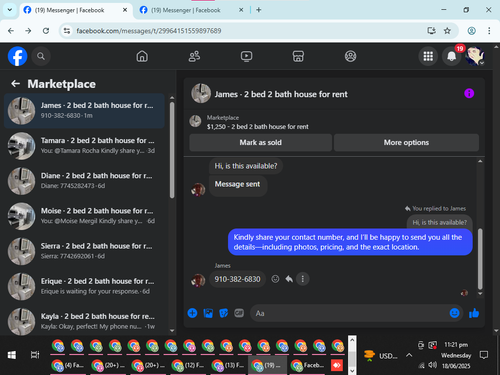Select the (19) Chrome taskbar window
The image size is (500, 375).
tap(267, 365)
